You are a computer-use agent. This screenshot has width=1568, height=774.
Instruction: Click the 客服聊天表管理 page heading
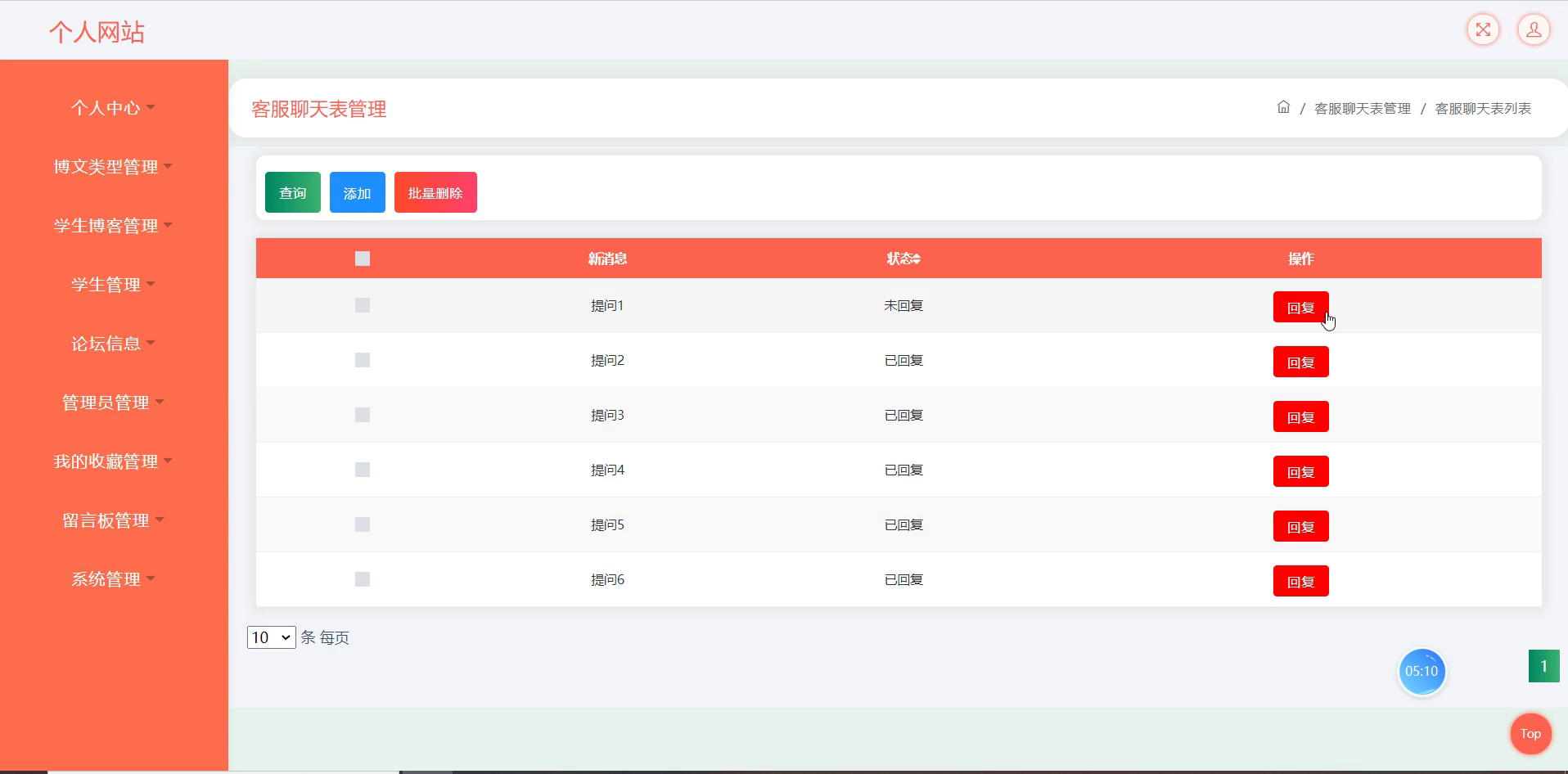tap(319, 109)
